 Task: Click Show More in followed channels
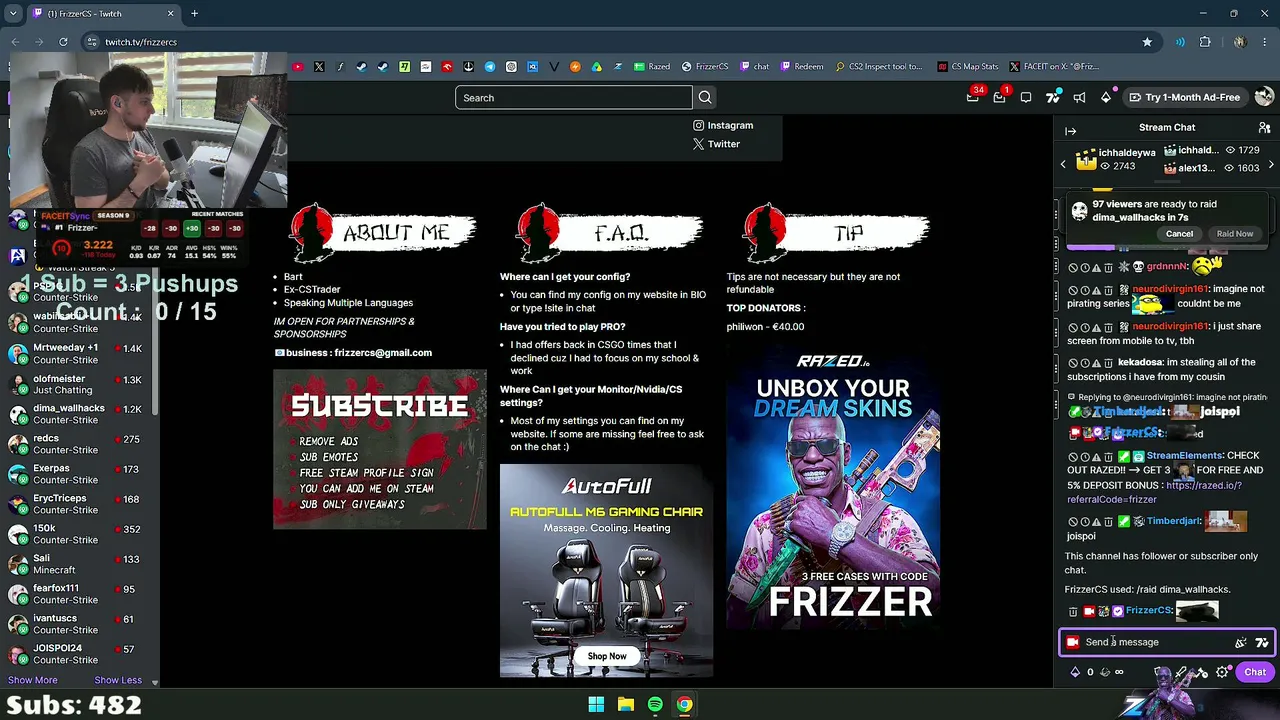33,680
